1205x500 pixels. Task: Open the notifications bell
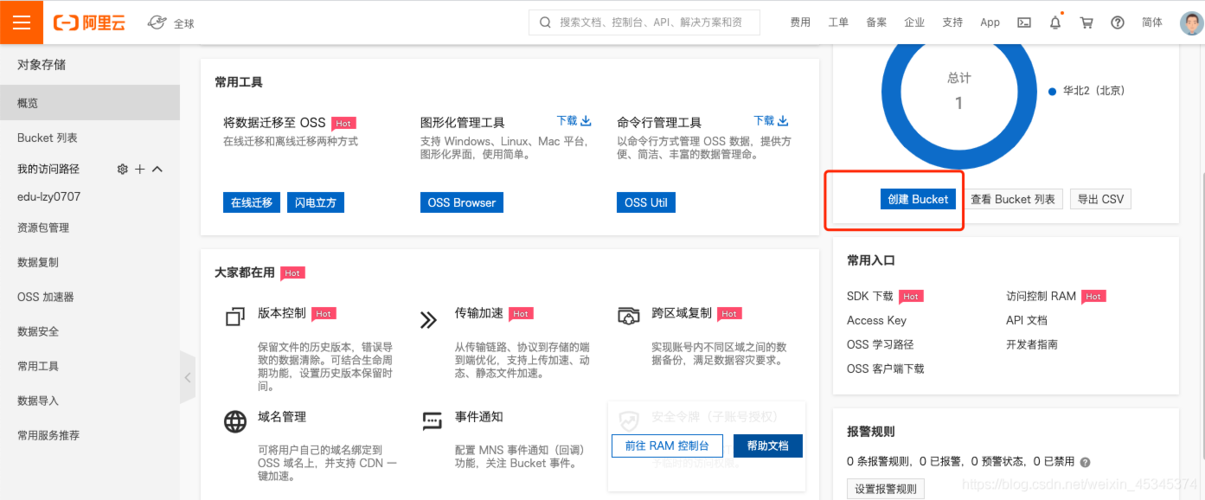[x=1055, y=23]
